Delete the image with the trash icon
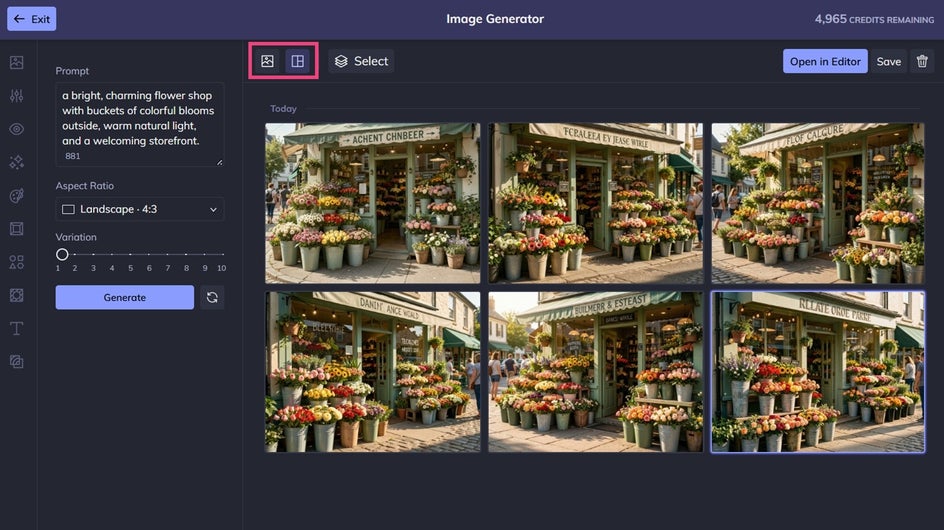 tap(922, 61)
